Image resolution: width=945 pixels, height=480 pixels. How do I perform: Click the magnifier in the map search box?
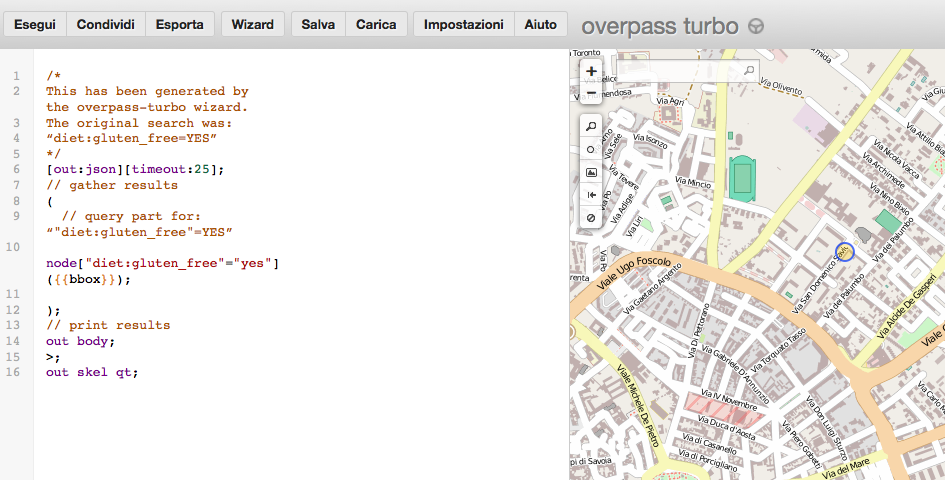tap(749, 71)
